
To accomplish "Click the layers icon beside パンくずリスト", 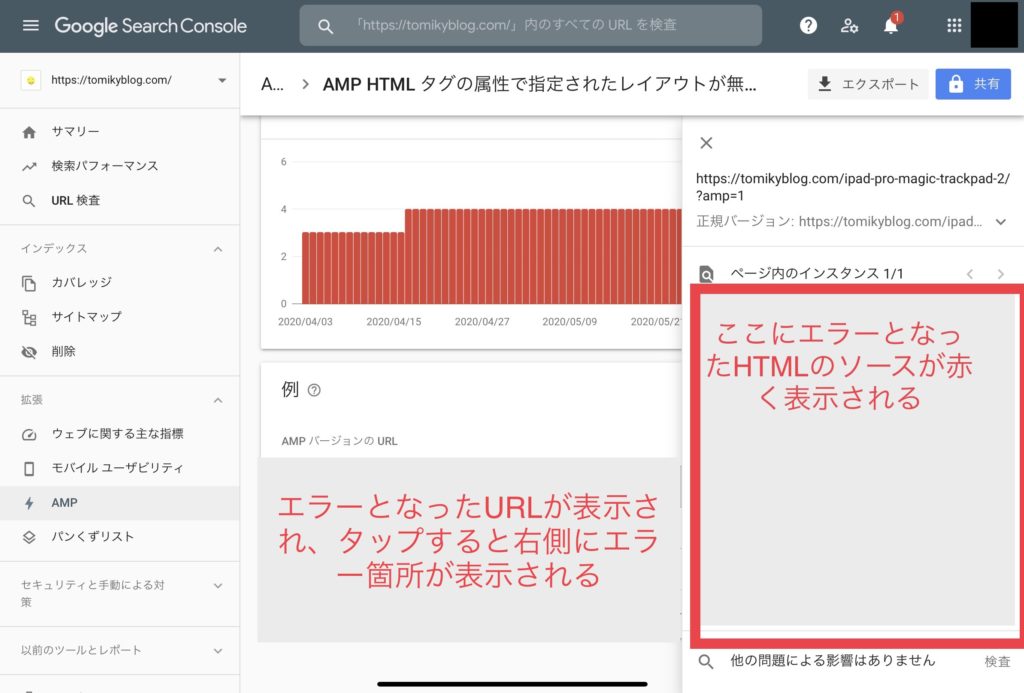I will click(29, 537).
